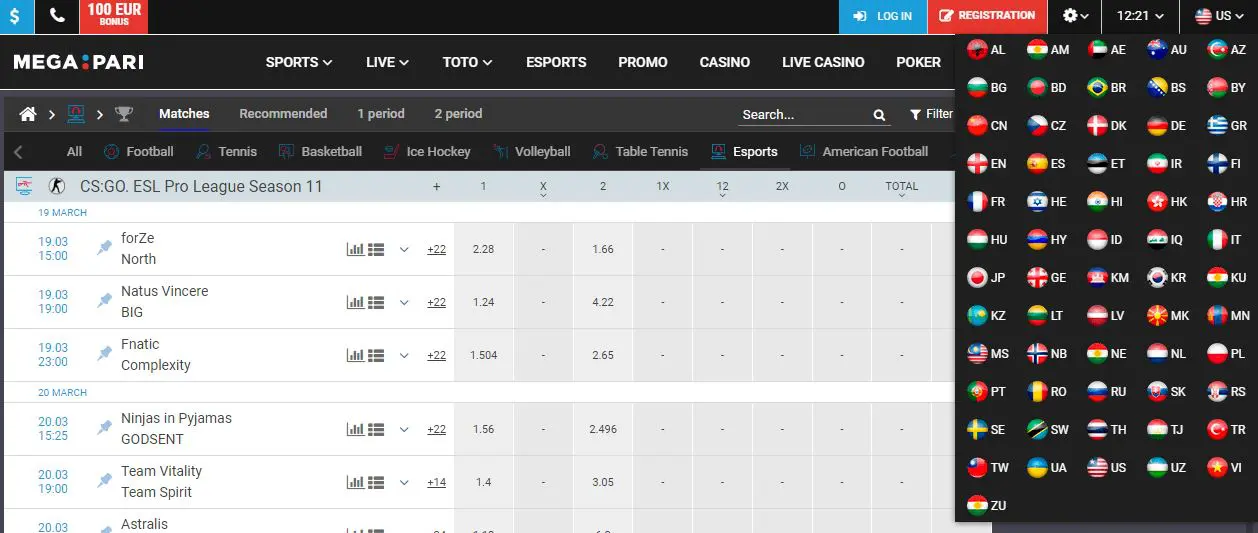
Task: Open +22 markets for forZe vs North
Action: pyautogui.click(x=436, y=249)
